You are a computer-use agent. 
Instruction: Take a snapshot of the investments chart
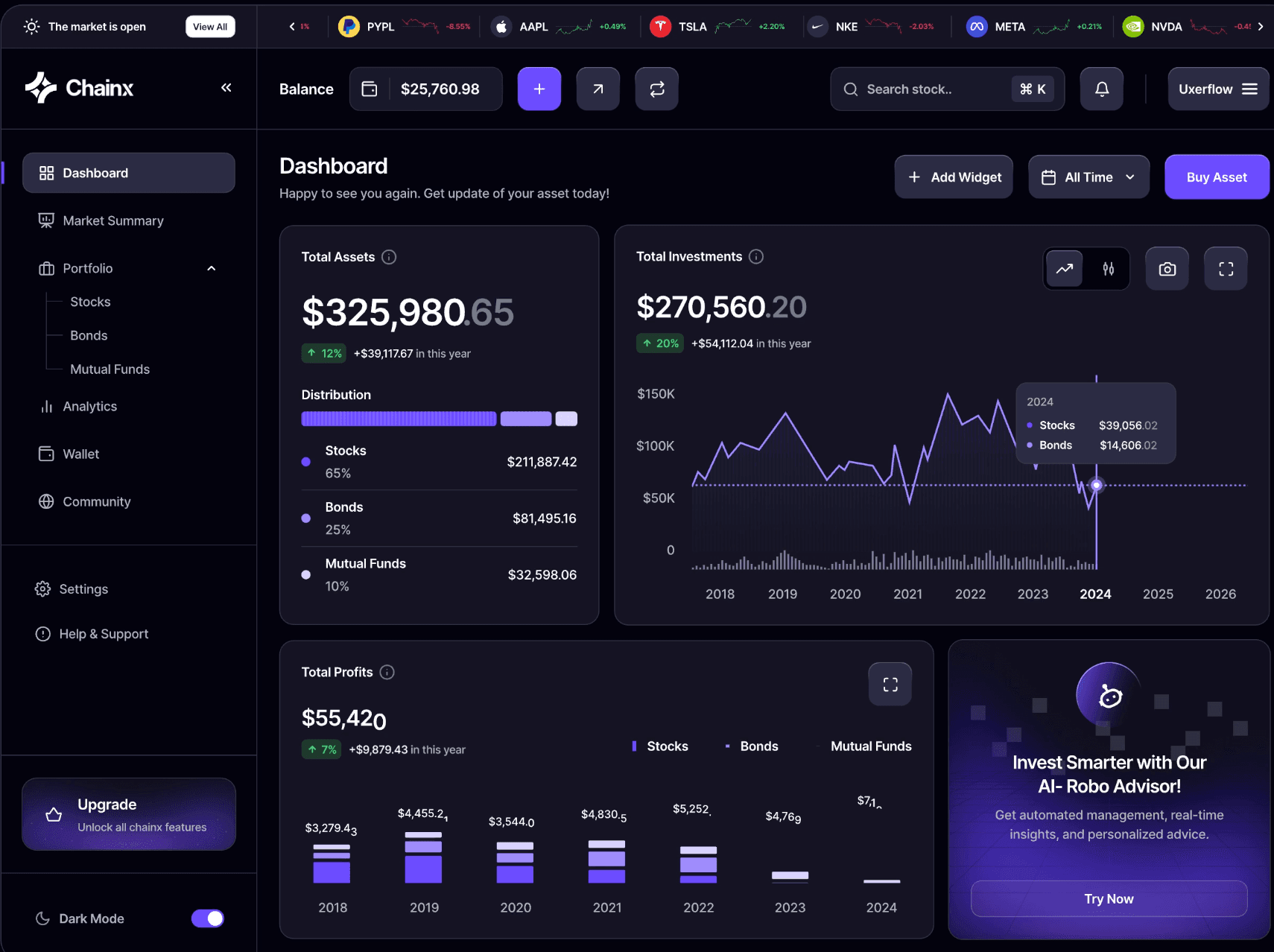pyautogui.click(x=1167, y=268)
